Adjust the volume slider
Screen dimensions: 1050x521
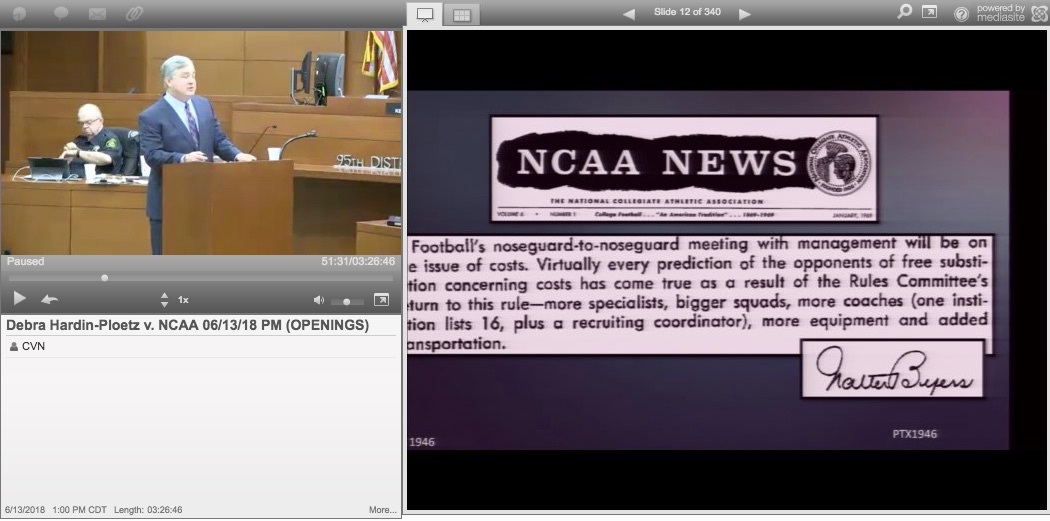347,301
